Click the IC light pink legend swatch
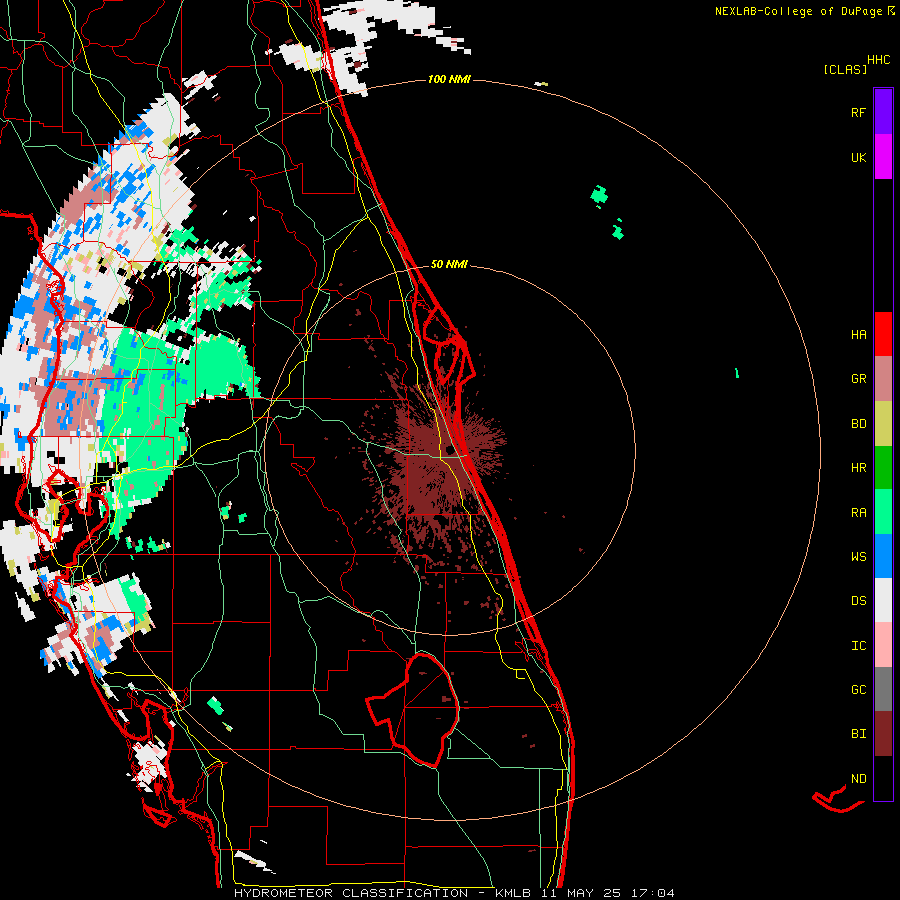The height and width of the screenshot is (900, 900). click(x=883, y=645)
